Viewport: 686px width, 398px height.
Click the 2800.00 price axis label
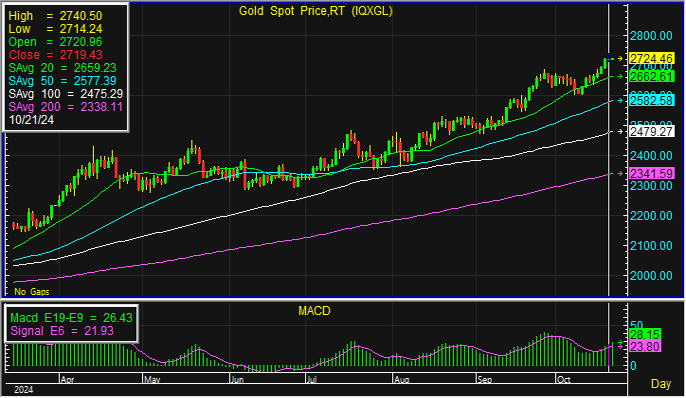coord(651,35)
